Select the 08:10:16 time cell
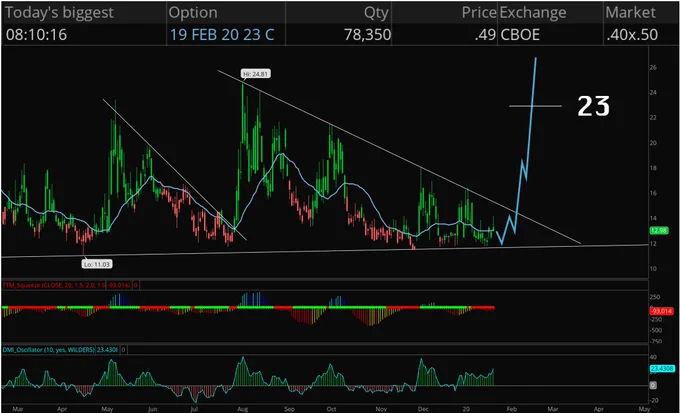The width and height of the screenshot is (680, 413). coord(36,35)
